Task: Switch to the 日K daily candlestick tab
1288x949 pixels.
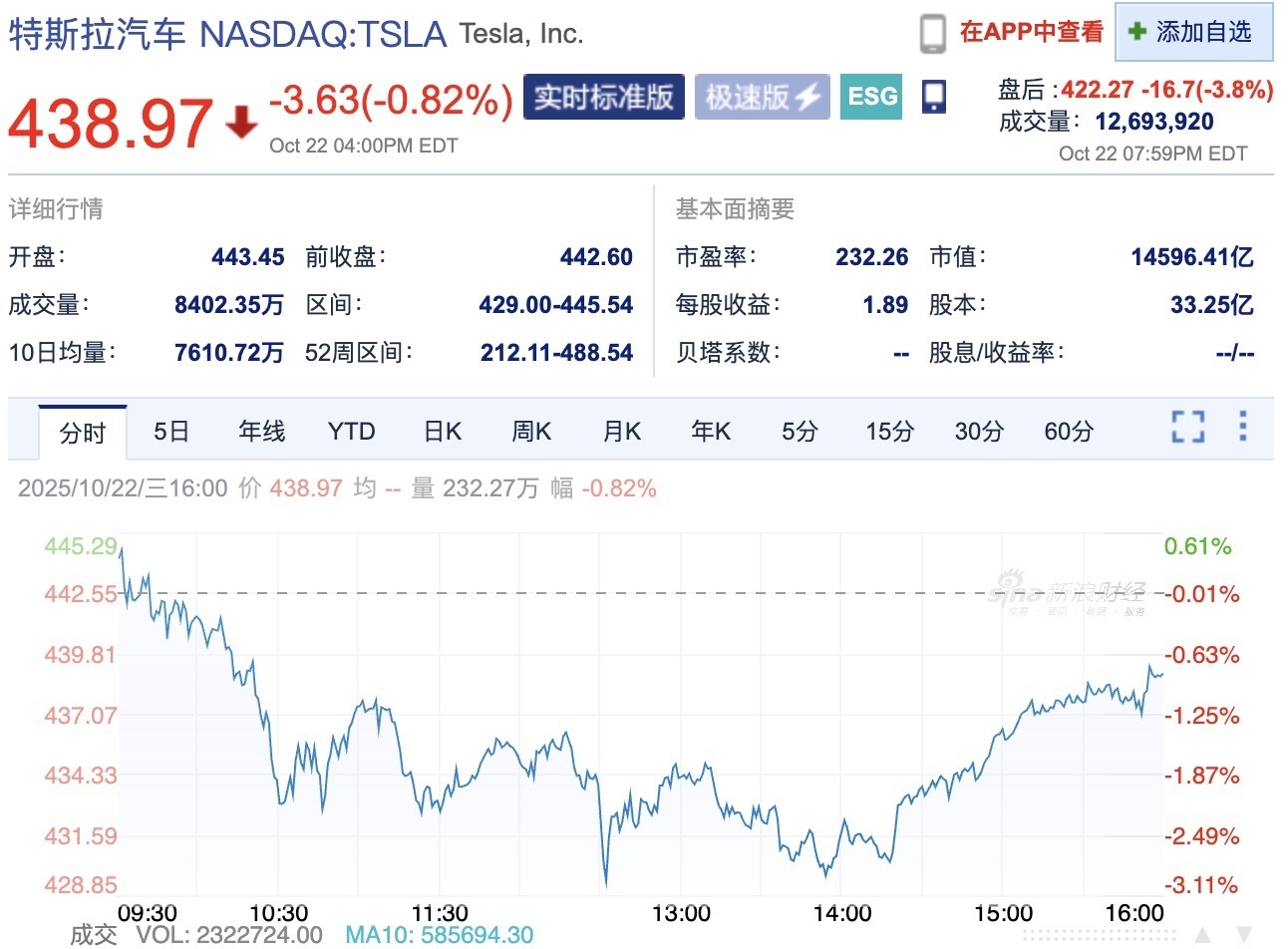Action: (x=442, y=432)
